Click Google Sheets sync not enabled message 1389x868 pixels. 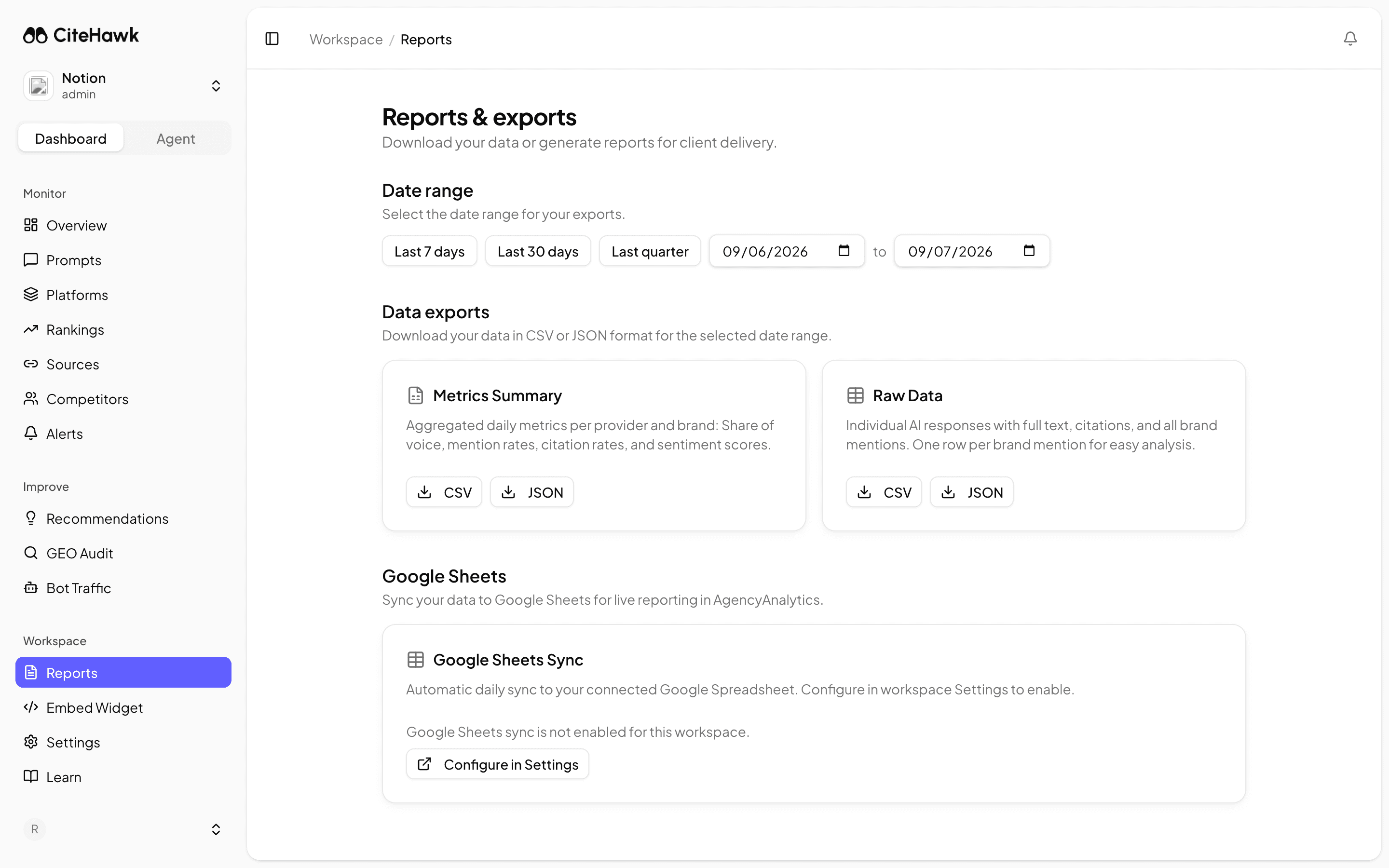(578, 732)
